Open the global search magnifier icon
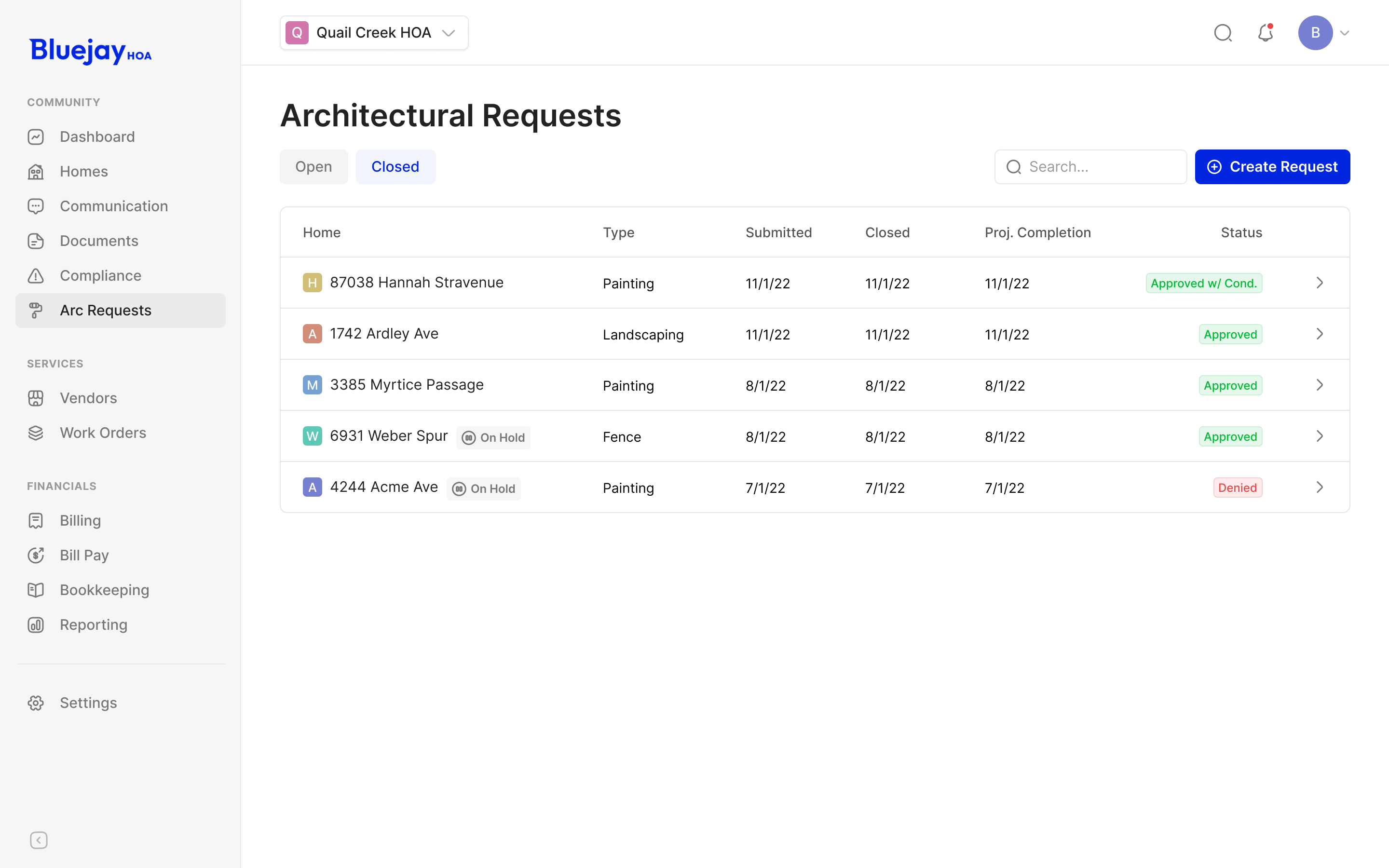This screenshot has width=1389, height=868. pos(1223,33)
